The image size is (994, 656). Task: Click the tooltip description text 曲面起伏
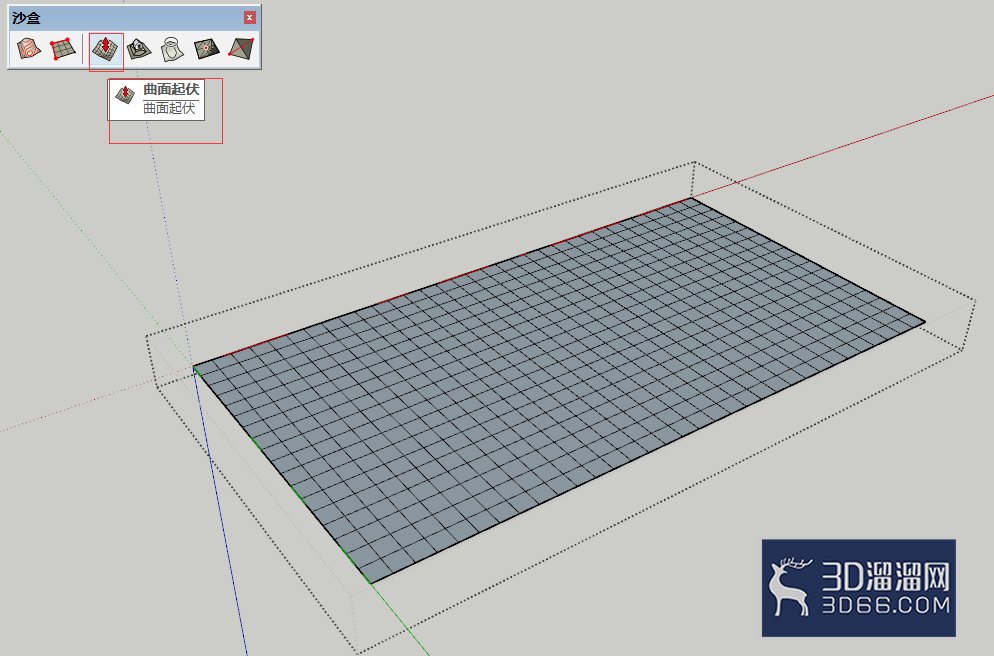pos(169,108)
